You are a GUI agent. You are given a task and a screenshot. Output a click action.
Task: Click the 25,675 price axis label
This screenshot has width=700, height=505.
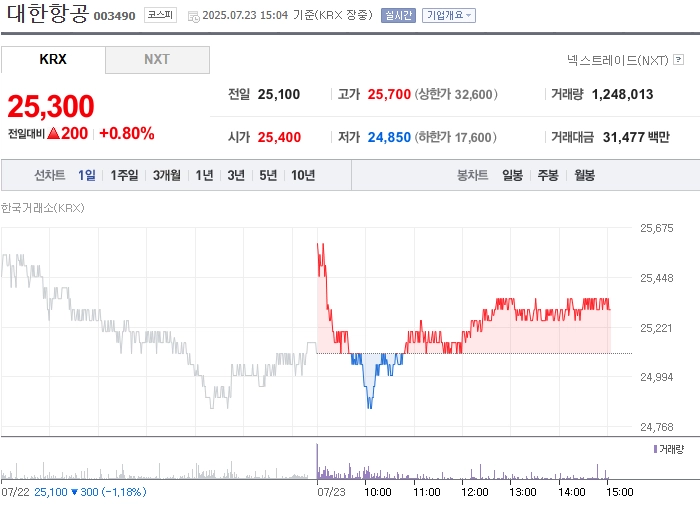(656, 228)
